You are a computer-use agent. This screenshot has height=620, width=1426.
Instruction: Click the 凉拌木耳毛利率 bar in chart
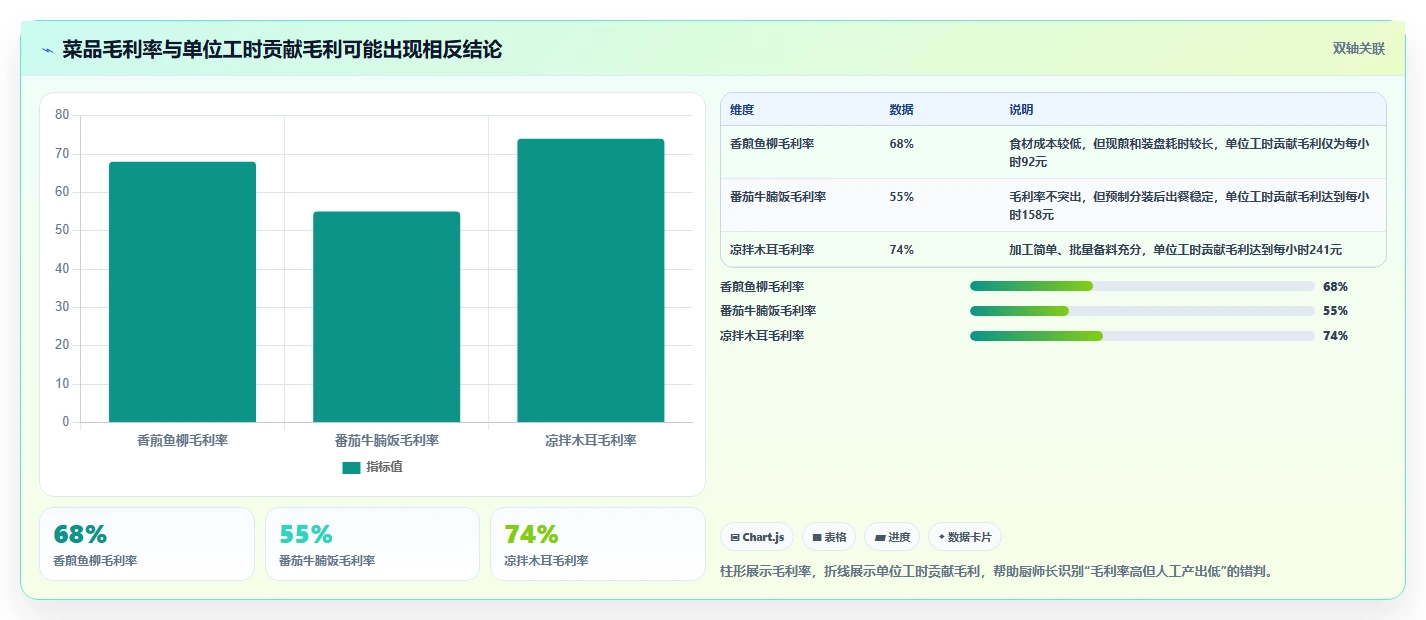[x=591, y=280]
